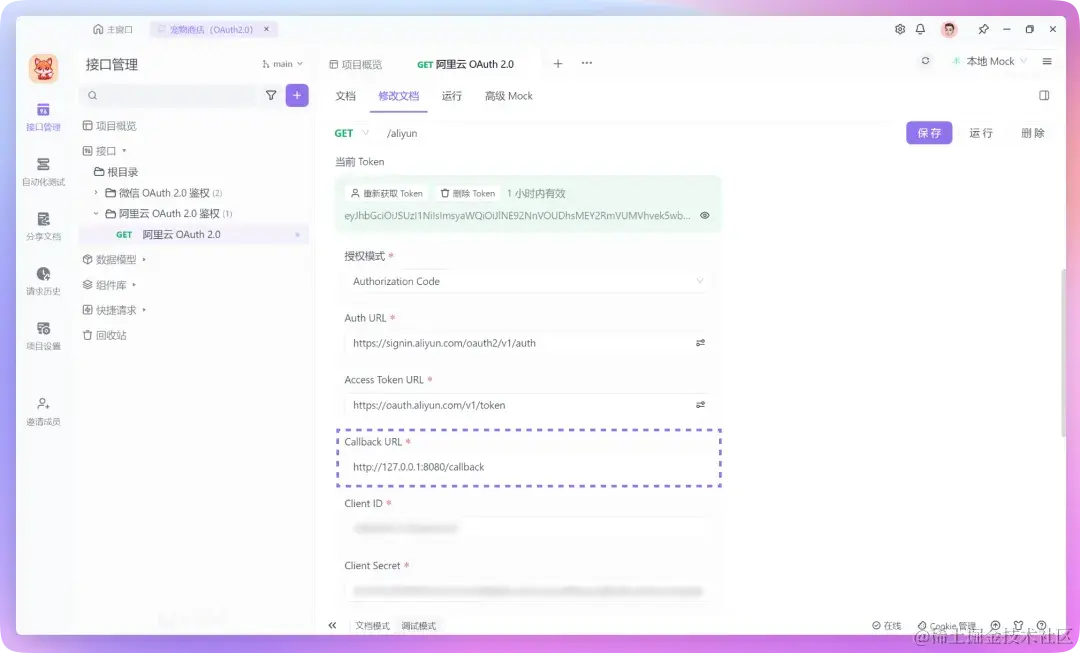This screenshot has width=1080, height=653.
Task: Click the Auth URL variable settings icon
Action: [x=700, y=342]
